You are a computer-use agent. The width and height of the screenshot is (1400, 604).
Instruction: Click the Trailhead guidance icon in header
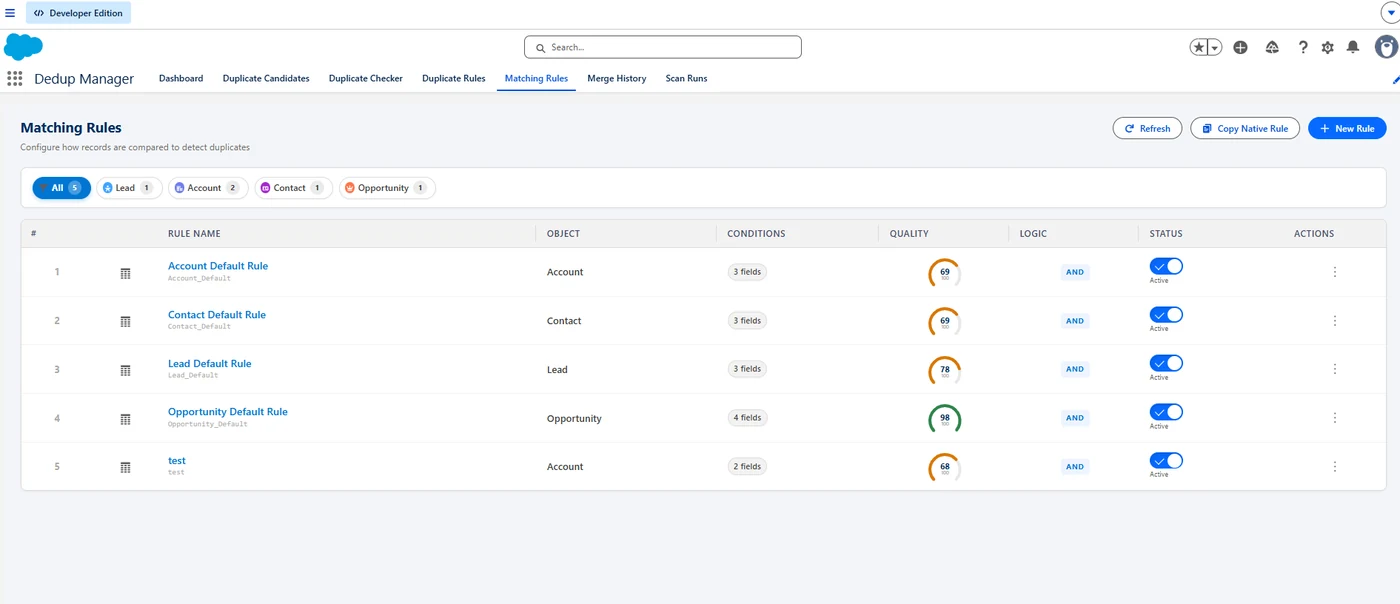click(x=1272, y=47)
